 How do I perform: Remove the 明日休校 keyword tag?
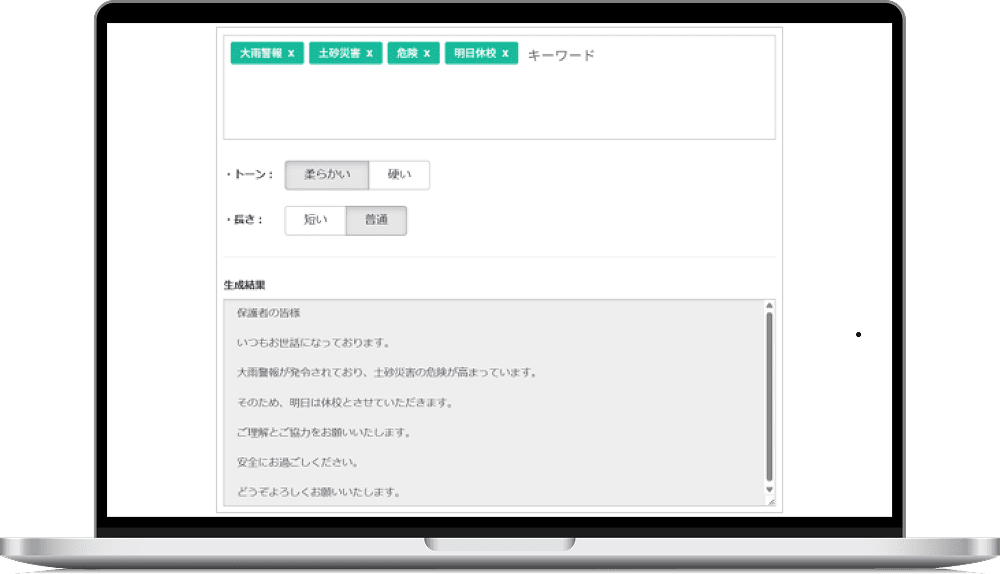point(505,54)
